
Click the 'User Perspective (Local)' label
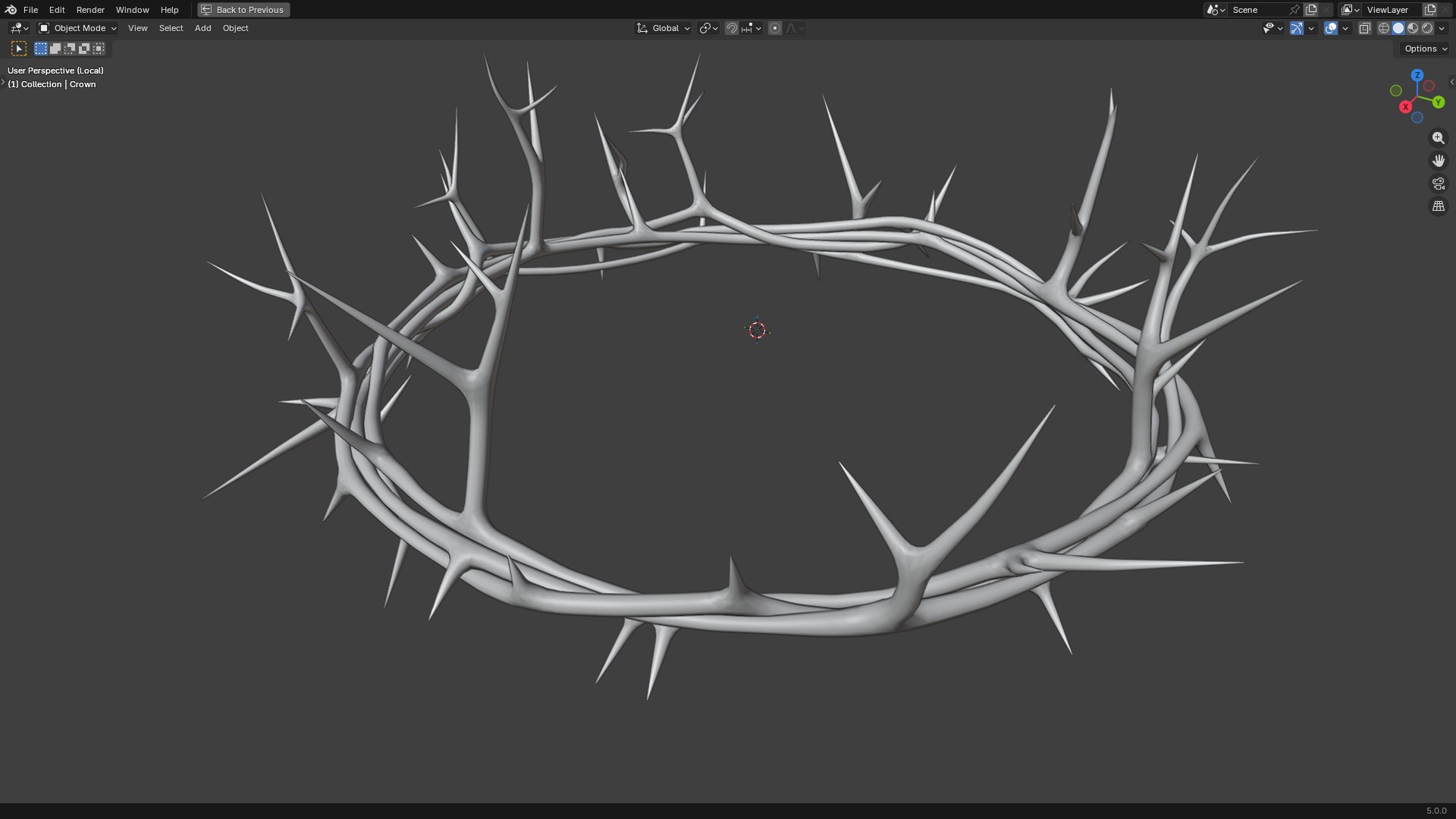[x=55, y=71]
